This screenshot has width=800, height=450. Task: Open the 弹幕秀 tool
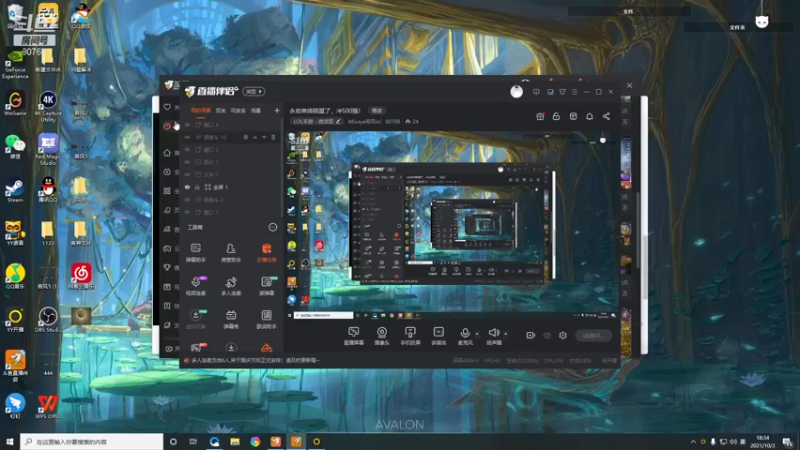(231, 319)
